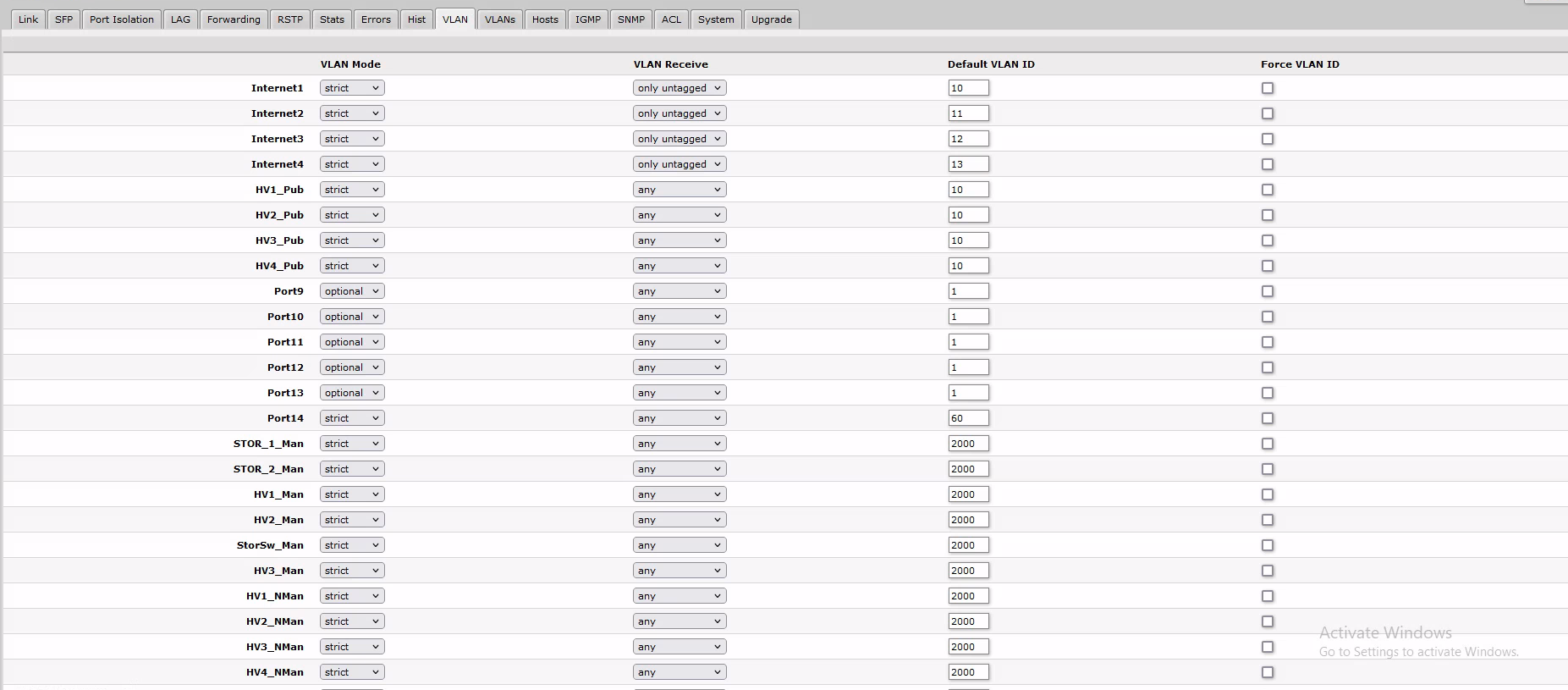Image resolution: width=1568 pixels, height=690 pixels.
Task: Open the Forwarding tab
Action: click(234, 19)
